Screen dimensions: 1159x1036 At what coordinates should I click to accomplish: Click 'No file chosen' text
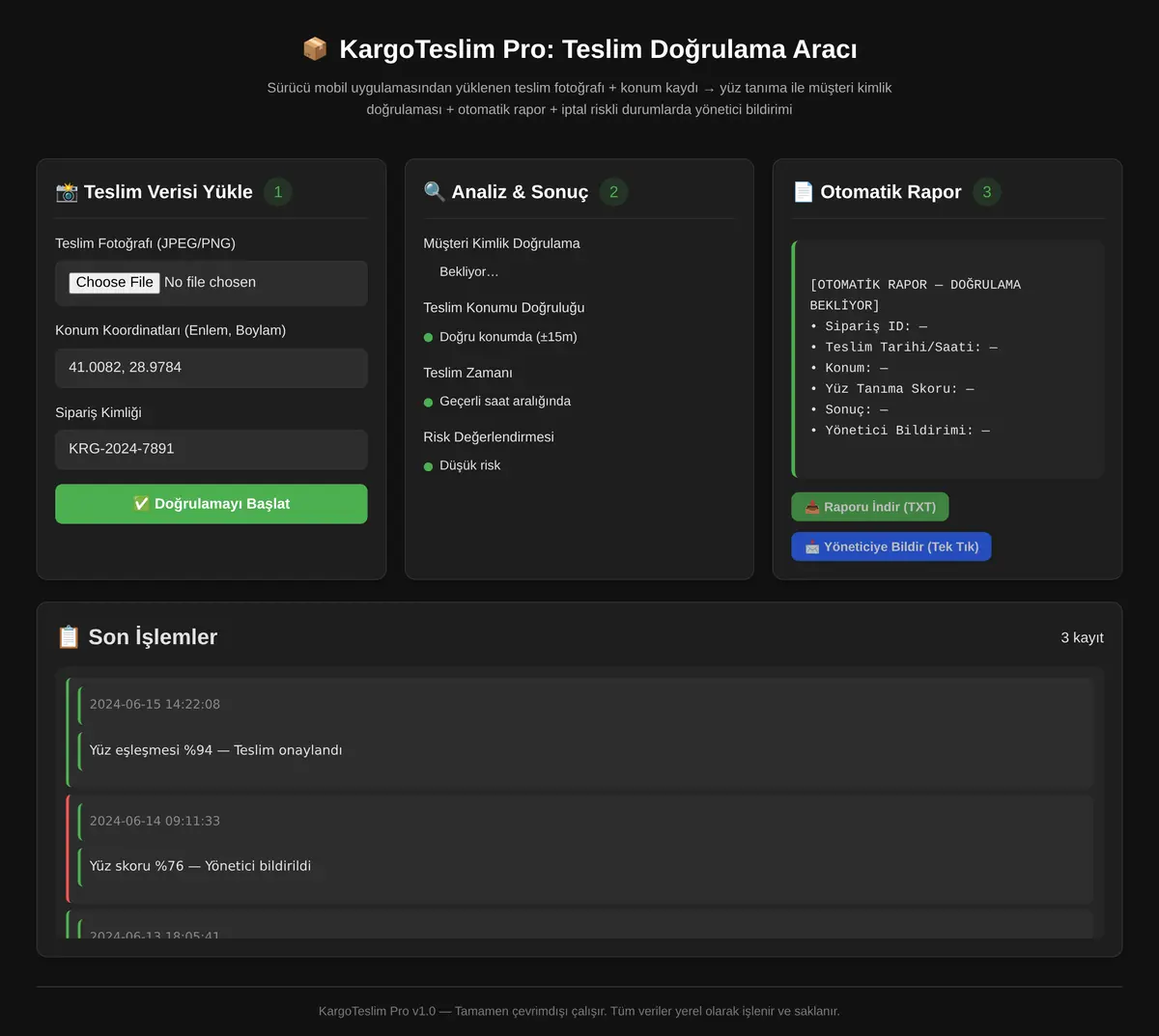point(210,282)
